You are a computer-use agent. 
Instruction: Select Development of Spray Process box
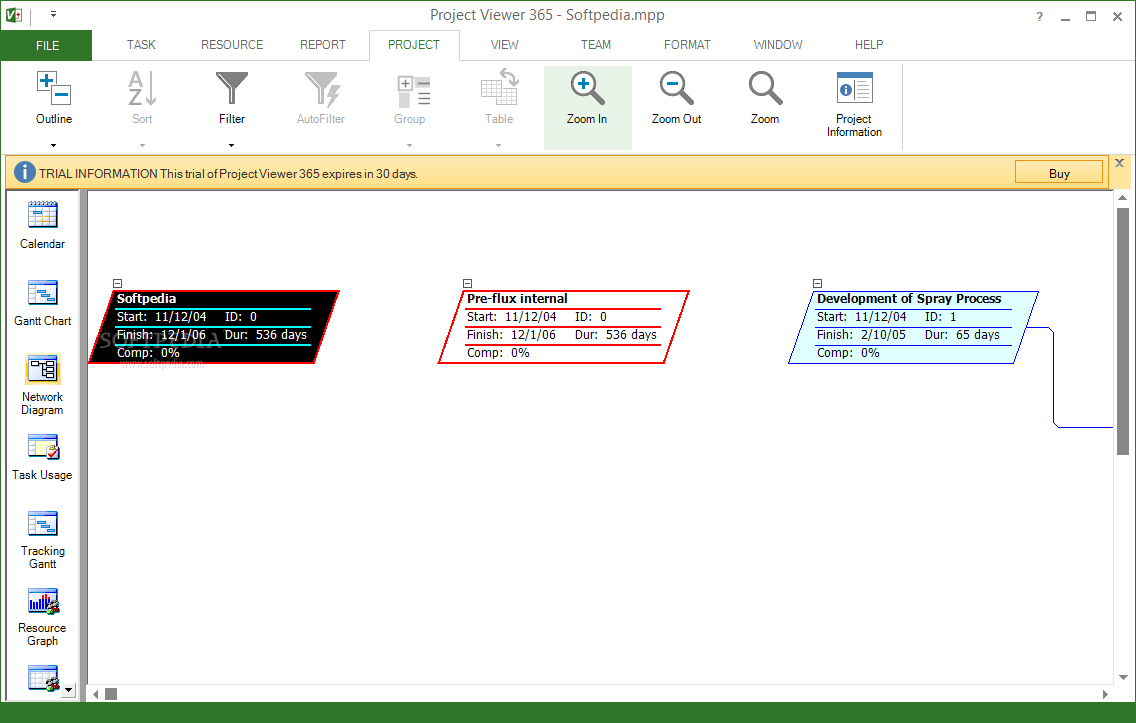point(914,327)
